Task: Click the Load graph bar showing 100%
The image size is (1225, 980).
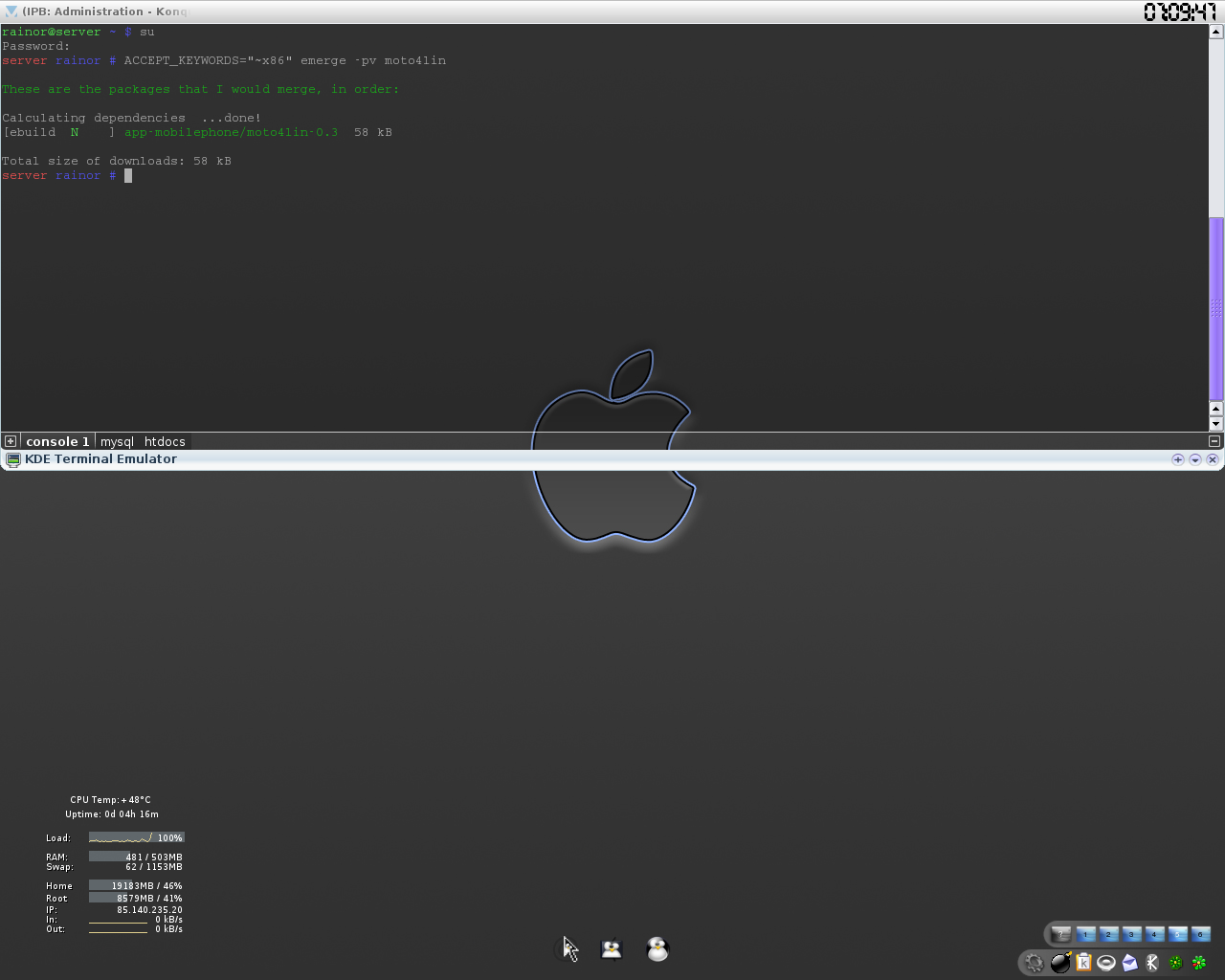Action: 137,837
